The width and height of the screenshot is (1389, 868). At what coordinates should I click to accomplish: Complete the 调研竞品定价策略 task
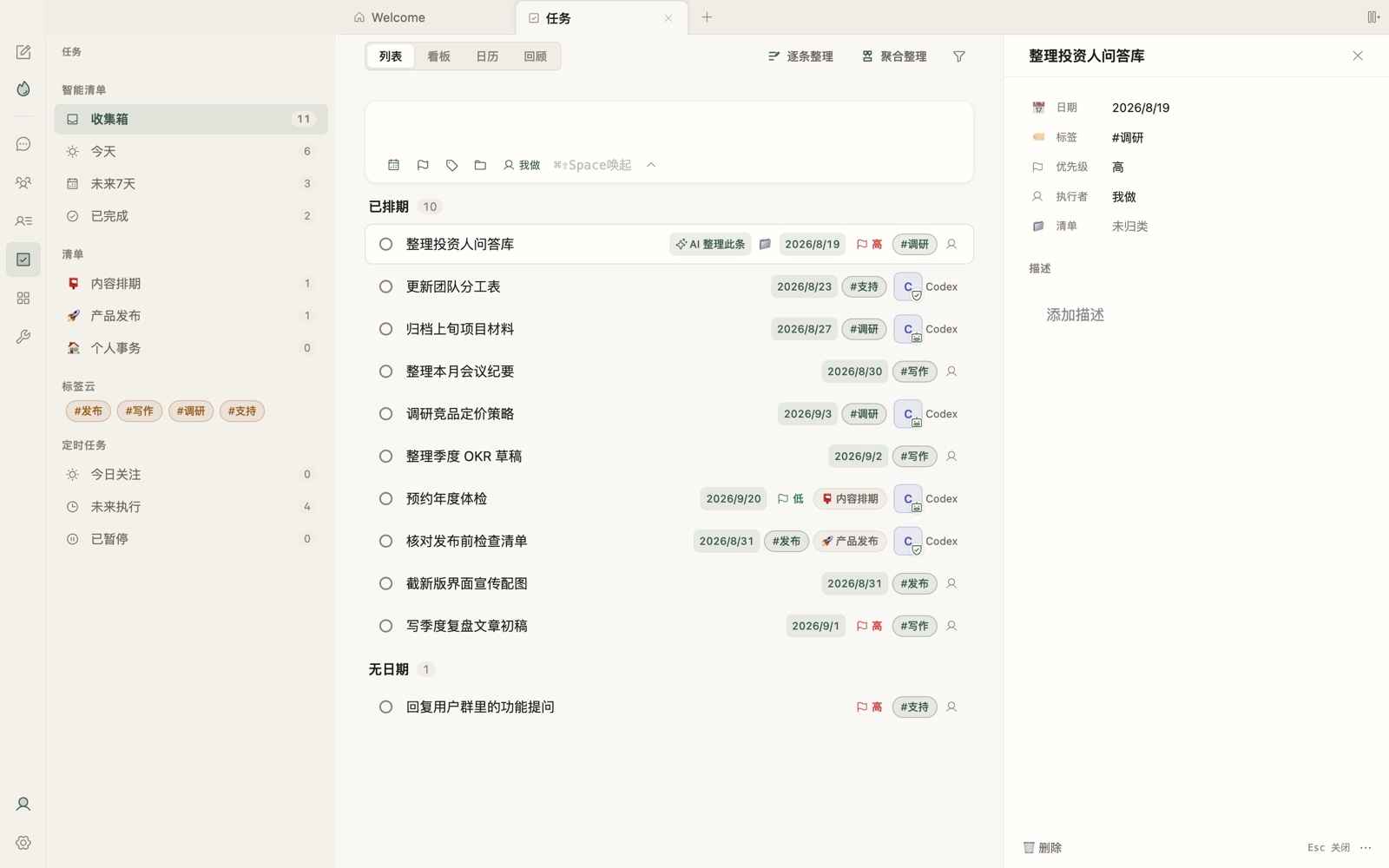pyautogui.click(x=385, y=414)
